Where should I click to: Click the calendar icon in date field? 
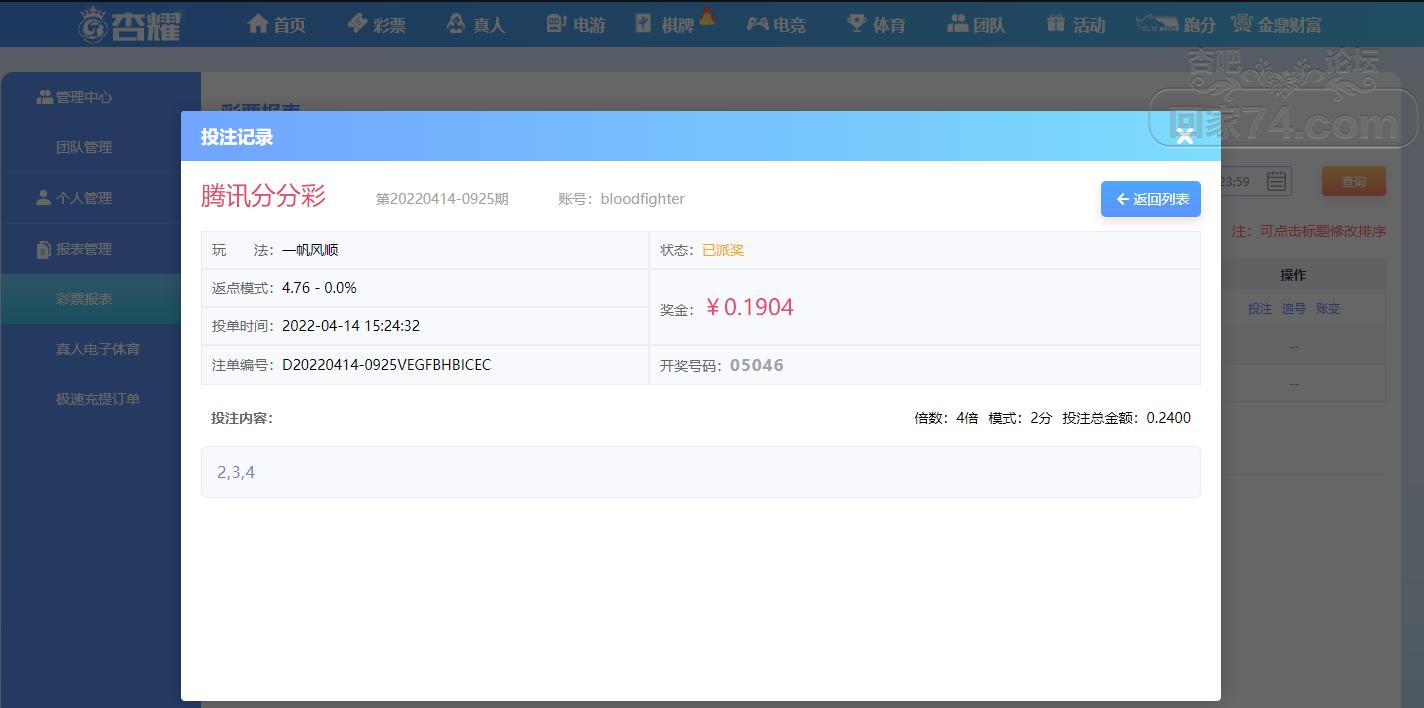[x=1276, y=181]
